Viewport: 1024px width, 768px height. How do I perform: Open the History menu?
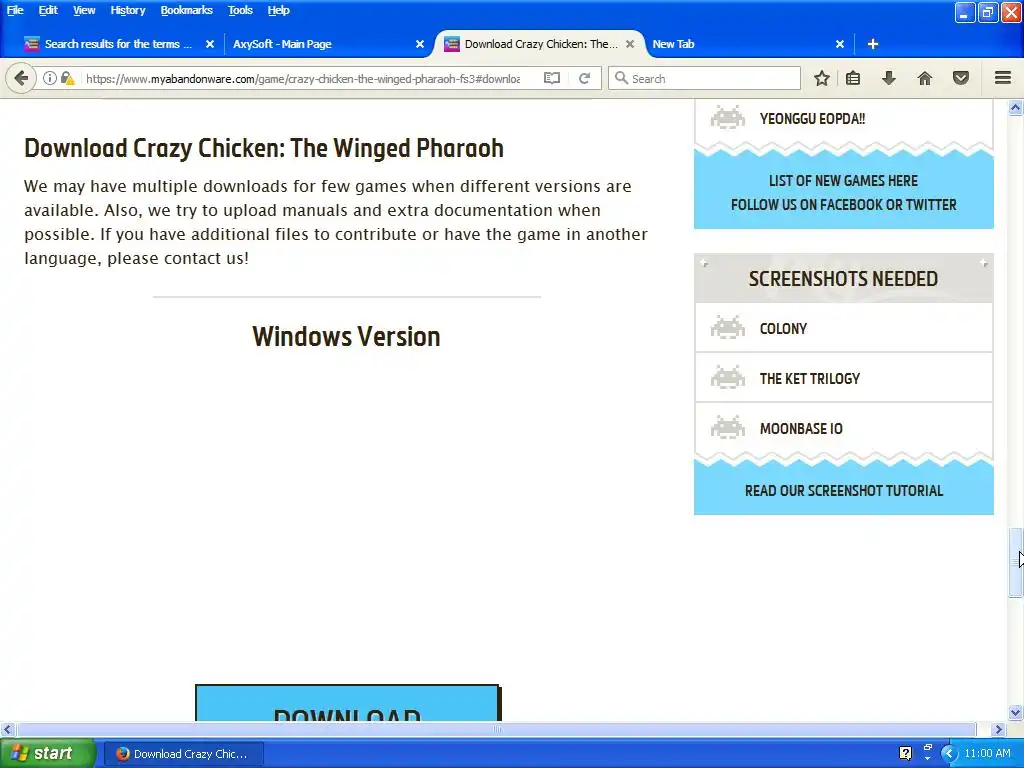tap(127, 10)
